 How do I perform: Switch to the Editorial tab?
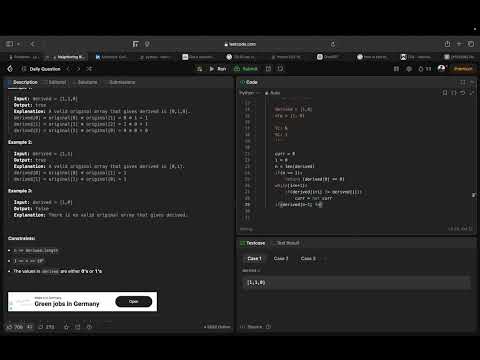coord(55,82)
